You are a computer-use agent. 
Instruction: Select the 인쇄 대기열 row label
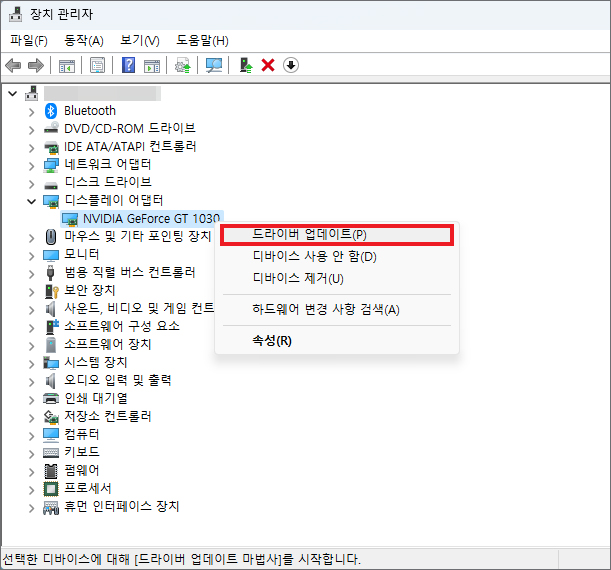coord(96,399)
